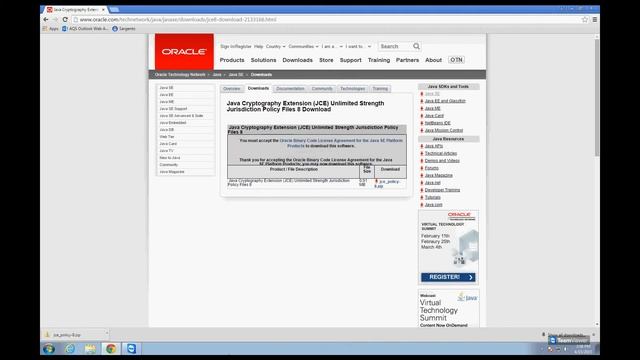
Task: Bookmark this page with the star icon
Action: pos(584,19)
